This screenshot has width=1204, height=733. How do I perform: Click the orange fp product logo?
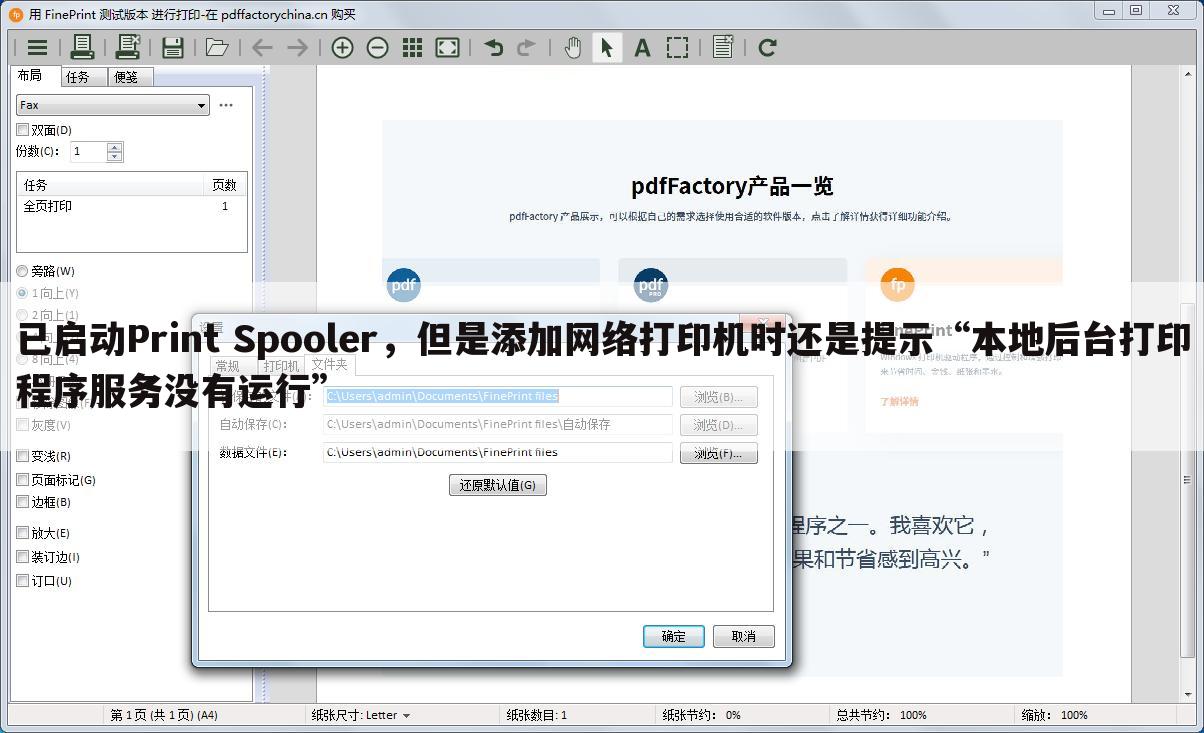click(897, 284)
